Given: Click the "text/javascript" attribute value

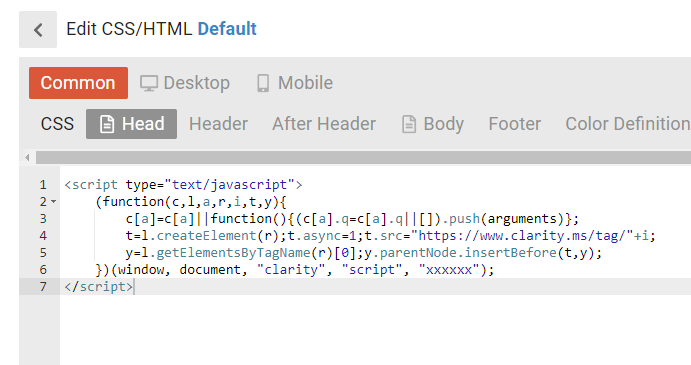Looking at the screenshot, I should (x=229, y=185).
